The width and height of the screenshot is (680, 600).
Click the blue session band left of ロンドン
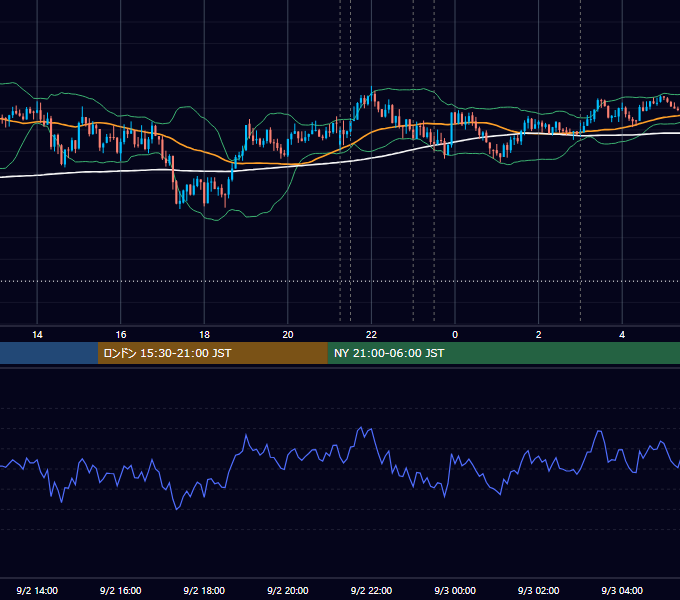49,353
